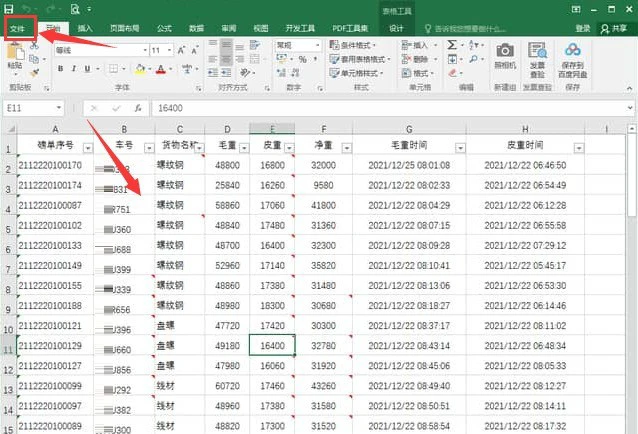Click the Orientation text angle icon
The height and width of the screenshot is (434, 638).
[244, 73]
